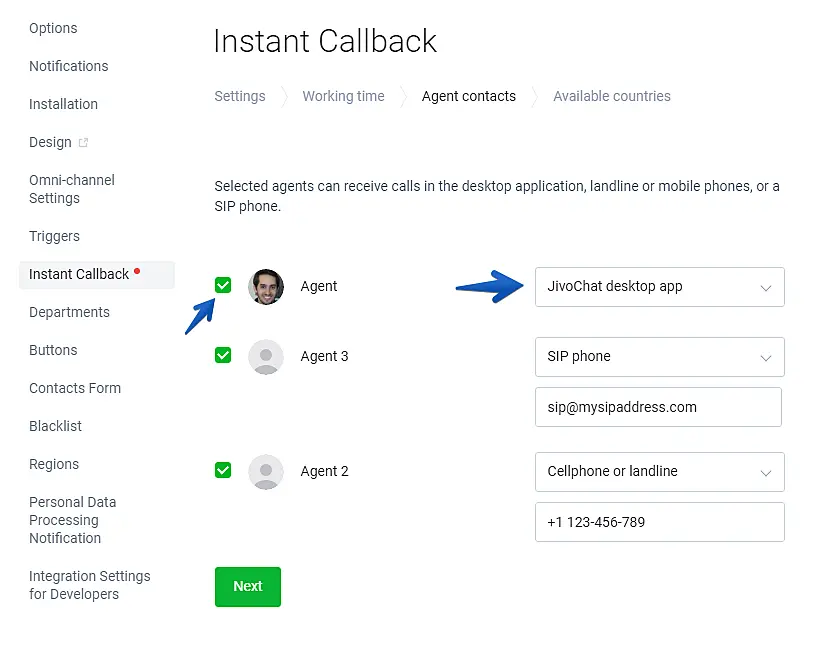Switch to the Working time step
Viewport: 821px width, 647px height.
pyautogui.click(x=343, y=97)
